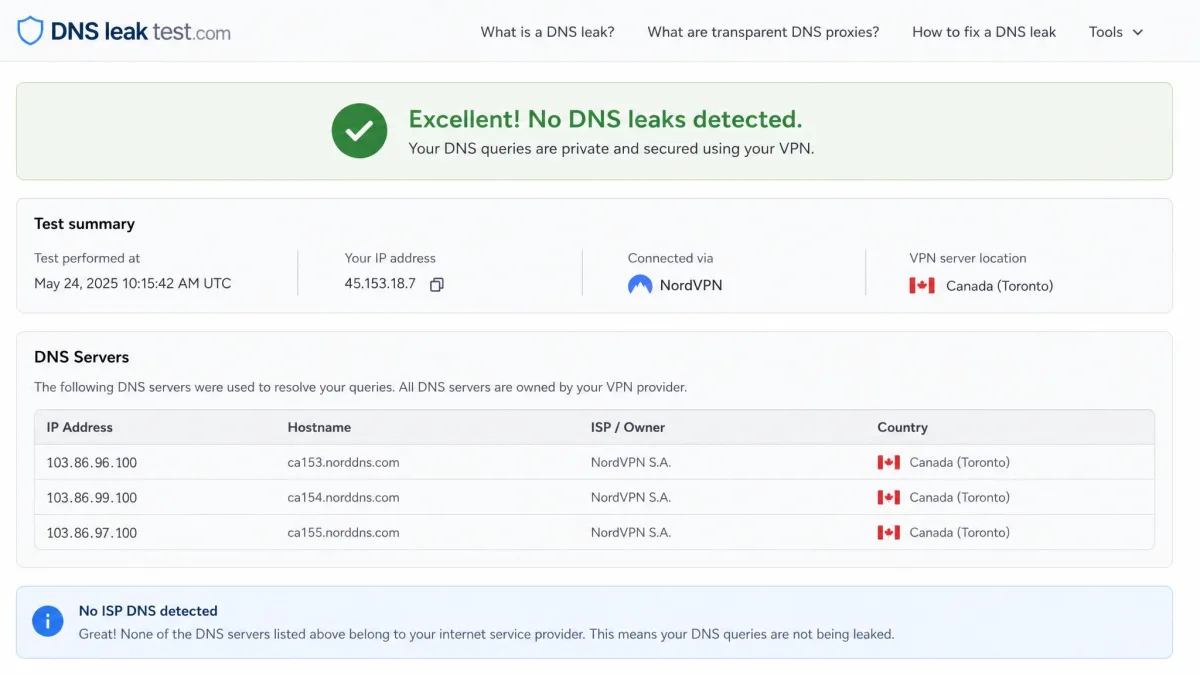Click the VPN server location label
The image size is (1200, 675).
968,258
